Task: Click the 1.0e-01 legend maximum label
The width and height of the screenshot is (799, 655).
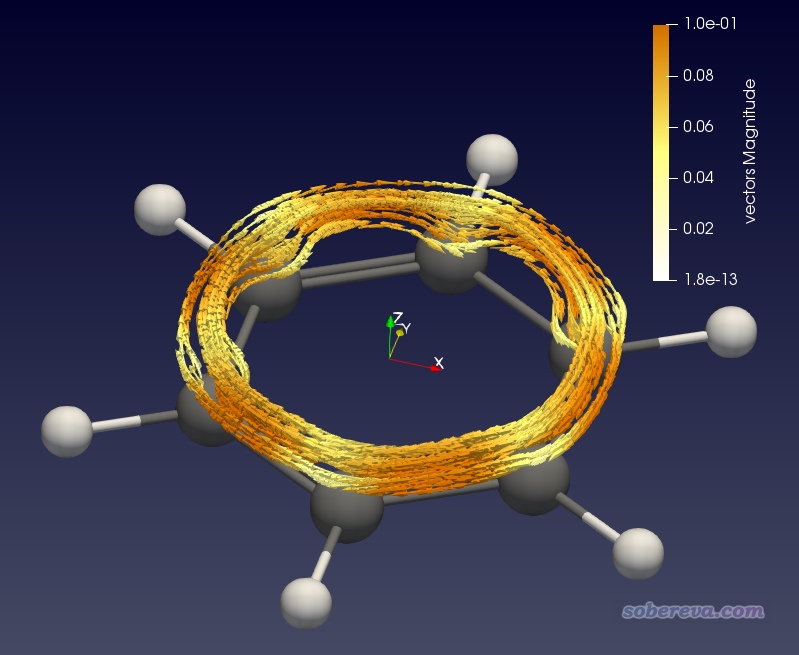Action: coord(711,23)
